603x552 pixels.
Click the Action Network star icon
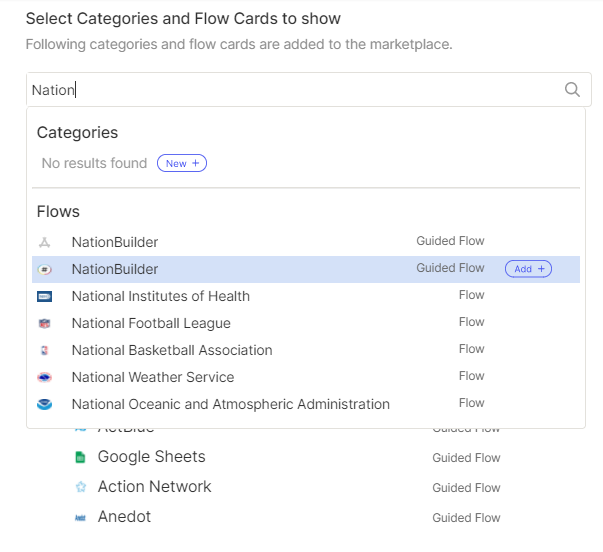81,487
